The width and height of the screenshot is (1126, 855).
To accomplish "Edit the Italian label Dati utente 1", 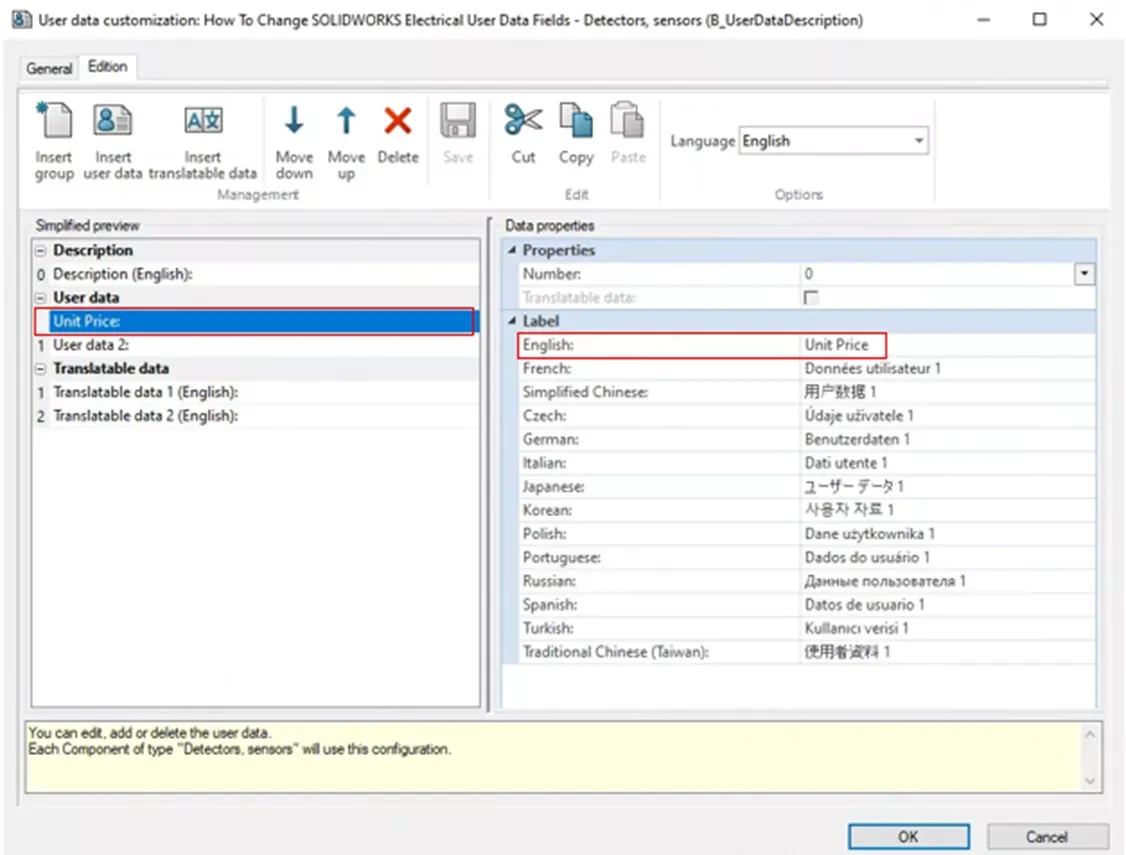I will tap(946, 463).
